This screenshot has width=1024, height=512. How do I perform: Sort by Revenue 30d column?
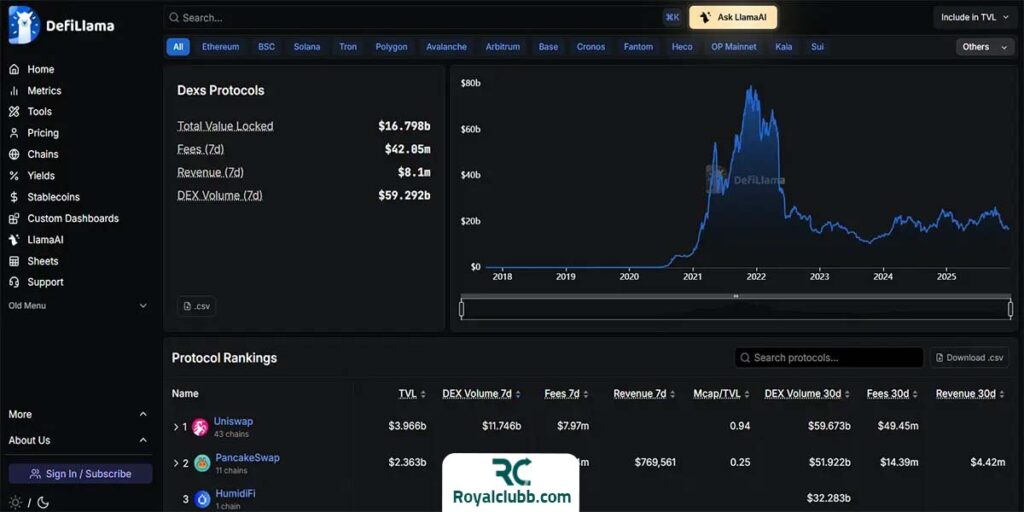point(971,394)
